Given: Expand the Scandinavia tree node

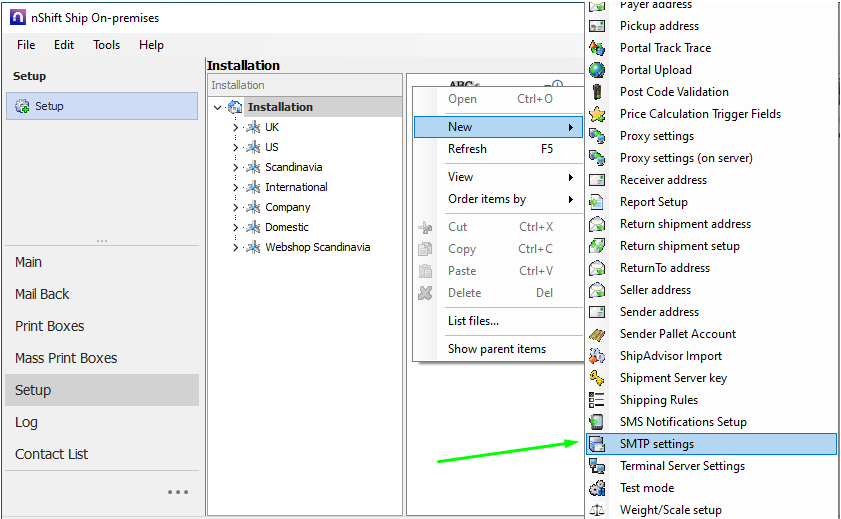Looking at the screenshot, I should click(x=235, y=167).
